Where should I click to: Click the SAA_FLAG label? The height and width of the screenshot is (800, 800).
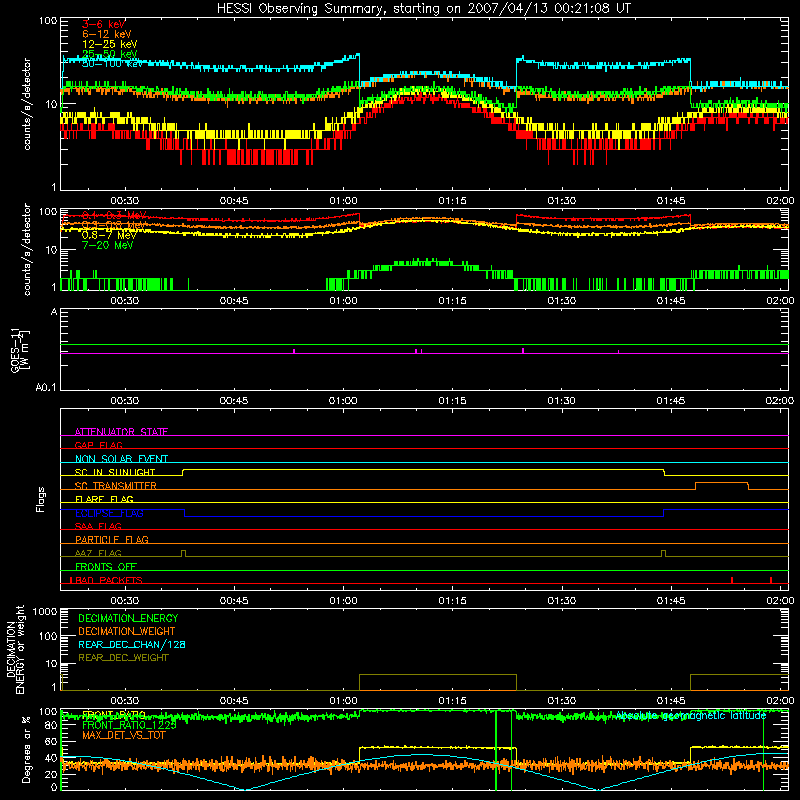click(98, 526)
